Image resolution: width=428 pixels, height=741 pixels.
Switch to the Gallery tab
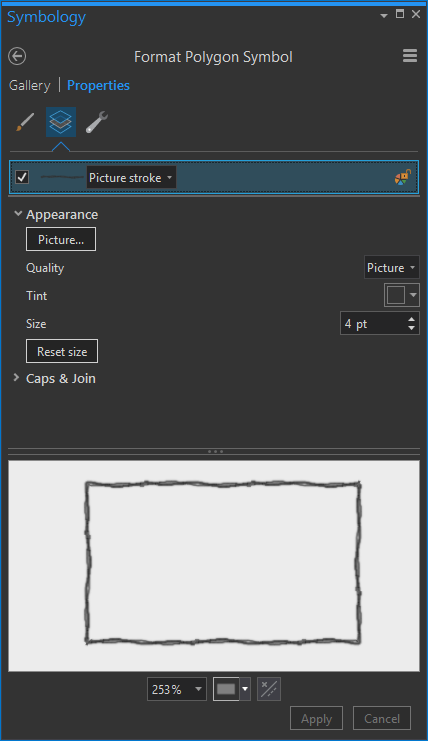pyautogui.click(x=29, y=86)
